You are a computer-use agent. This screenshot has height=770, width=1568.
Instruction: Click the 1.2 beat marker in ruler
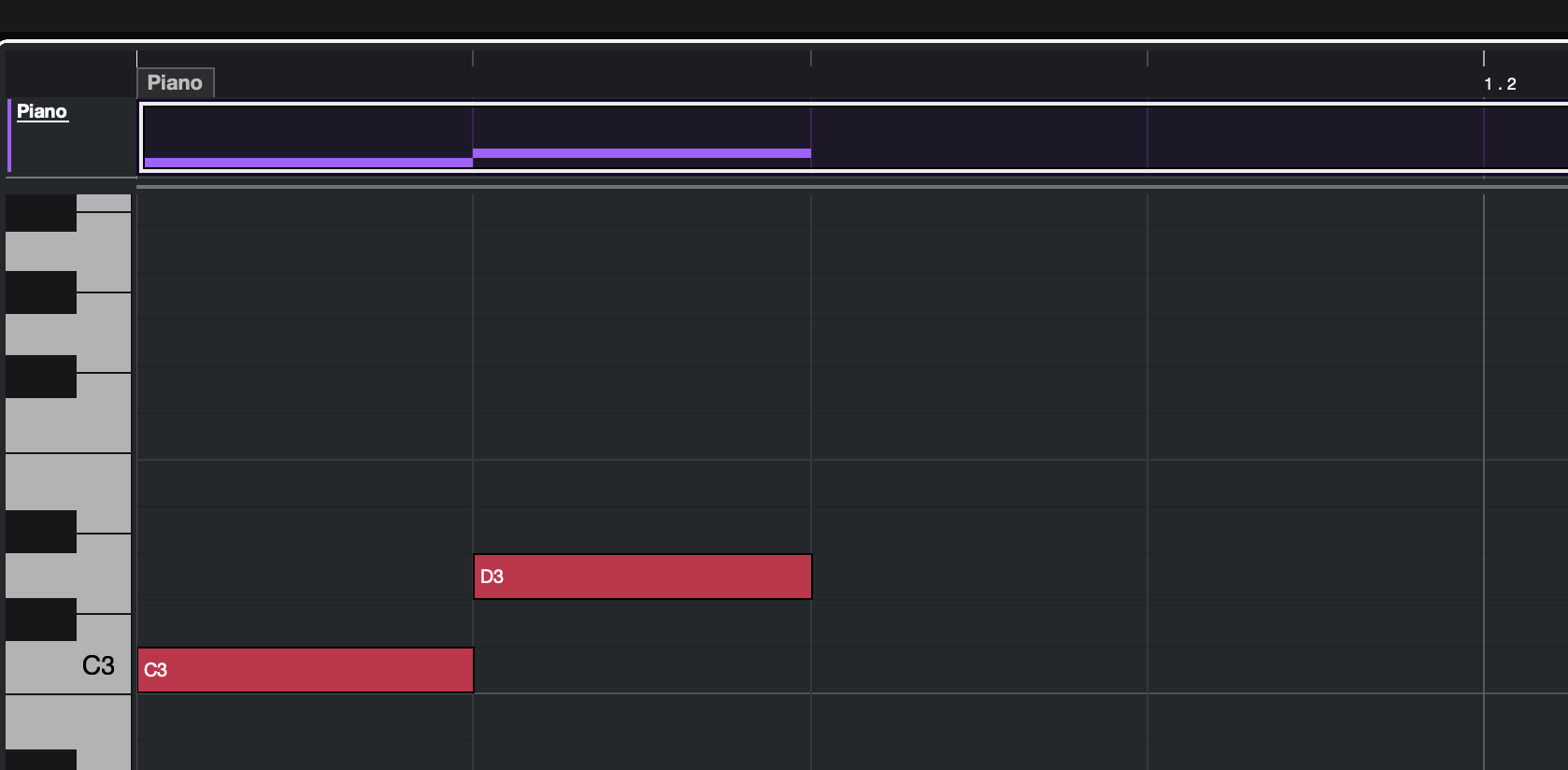[x=1500, y=84]
